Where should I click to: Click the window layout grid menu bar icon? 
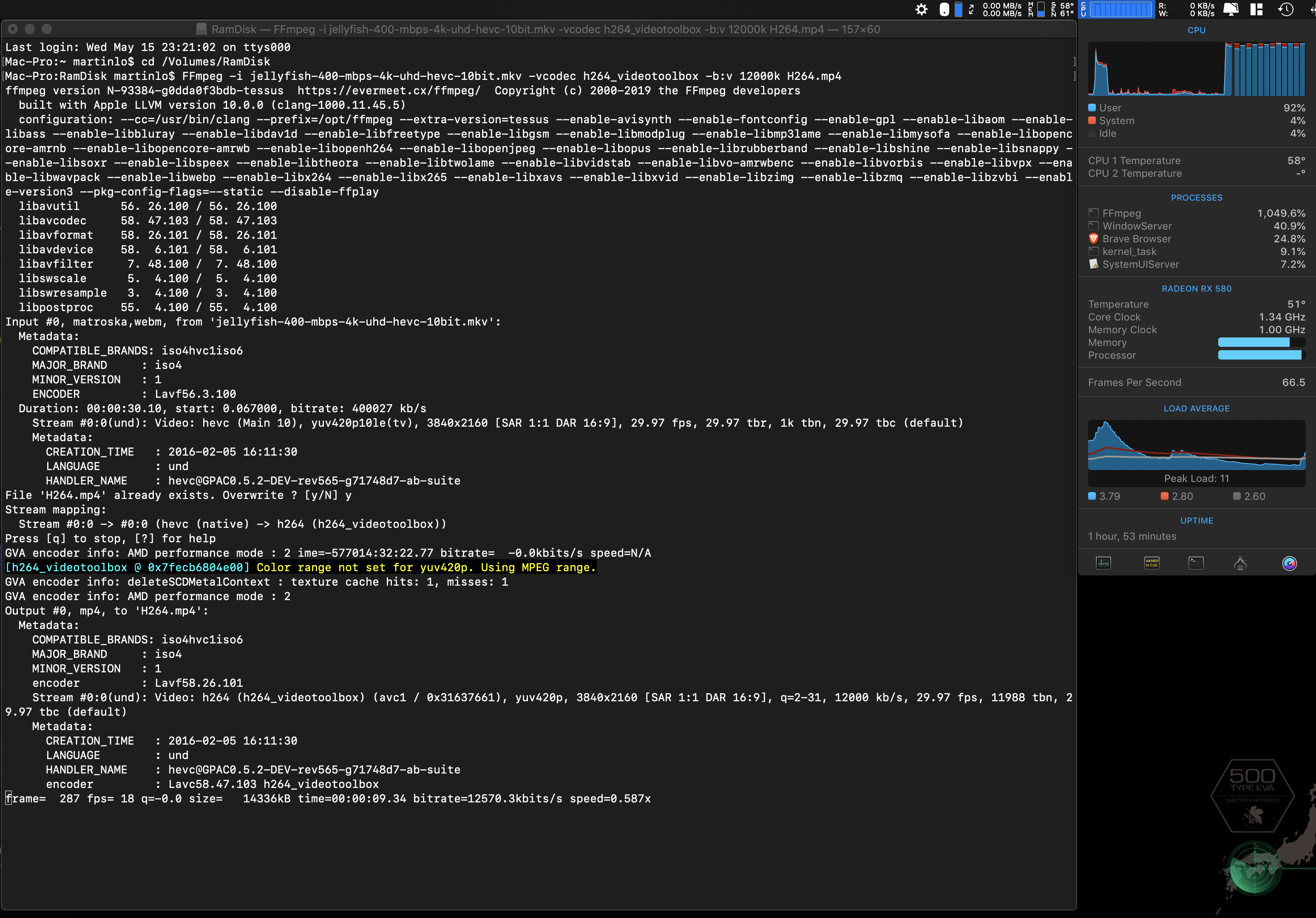(1256, 9)
